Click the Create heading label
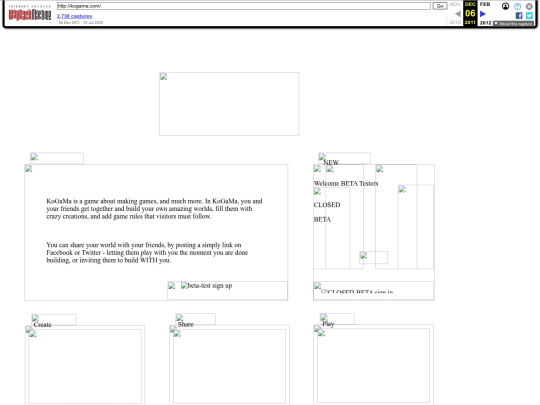540x405 pixels. pos(42,325)
